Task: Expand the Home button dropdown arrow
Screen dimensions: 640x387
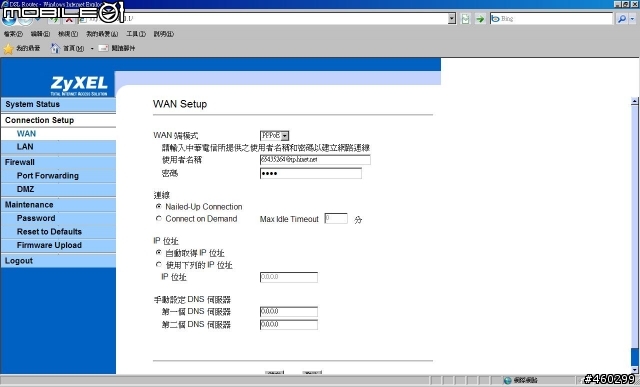Action: pos(92,49)
